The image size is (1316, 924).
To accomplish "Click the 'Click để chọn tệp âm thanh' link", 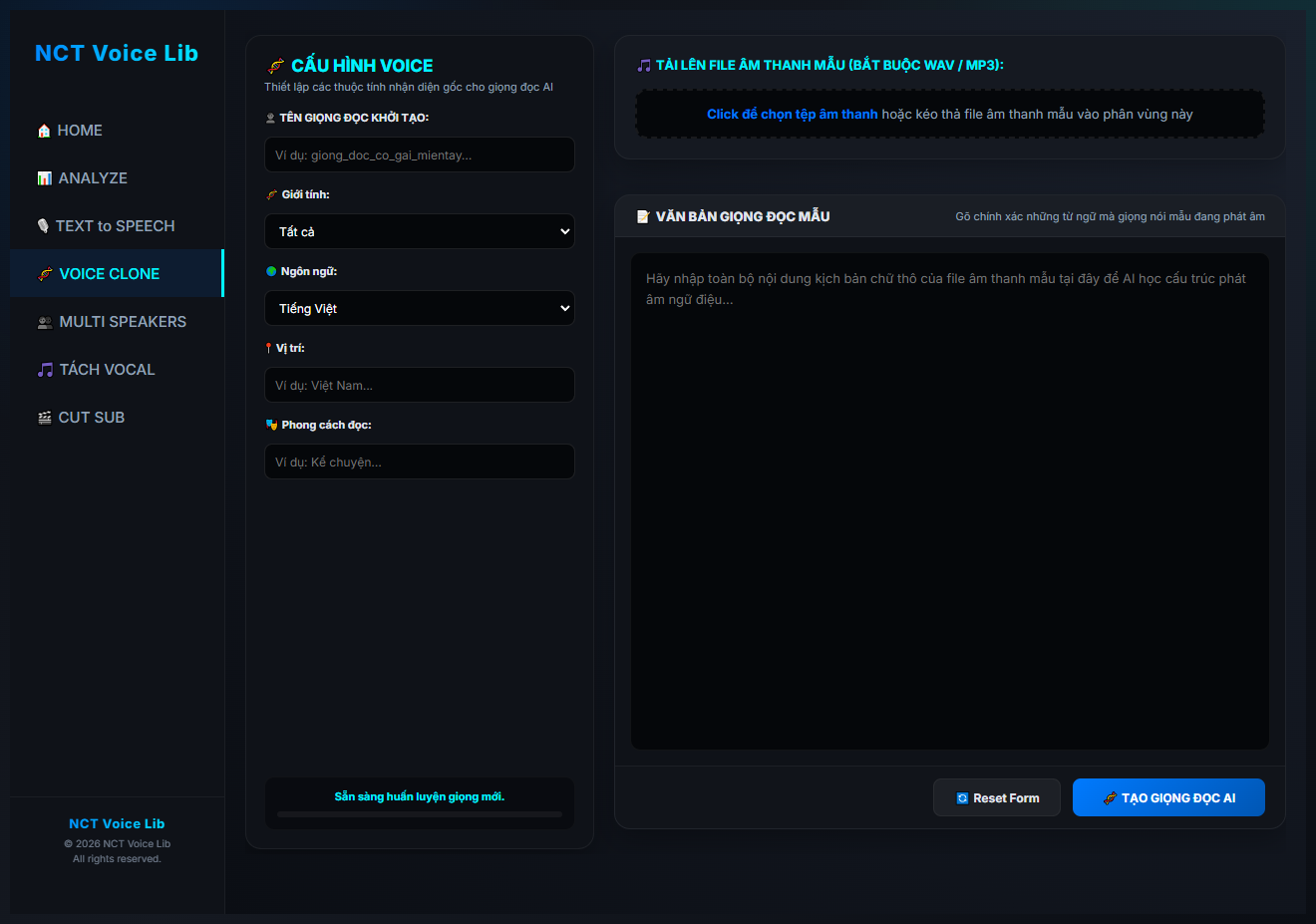I will point(793,115).
